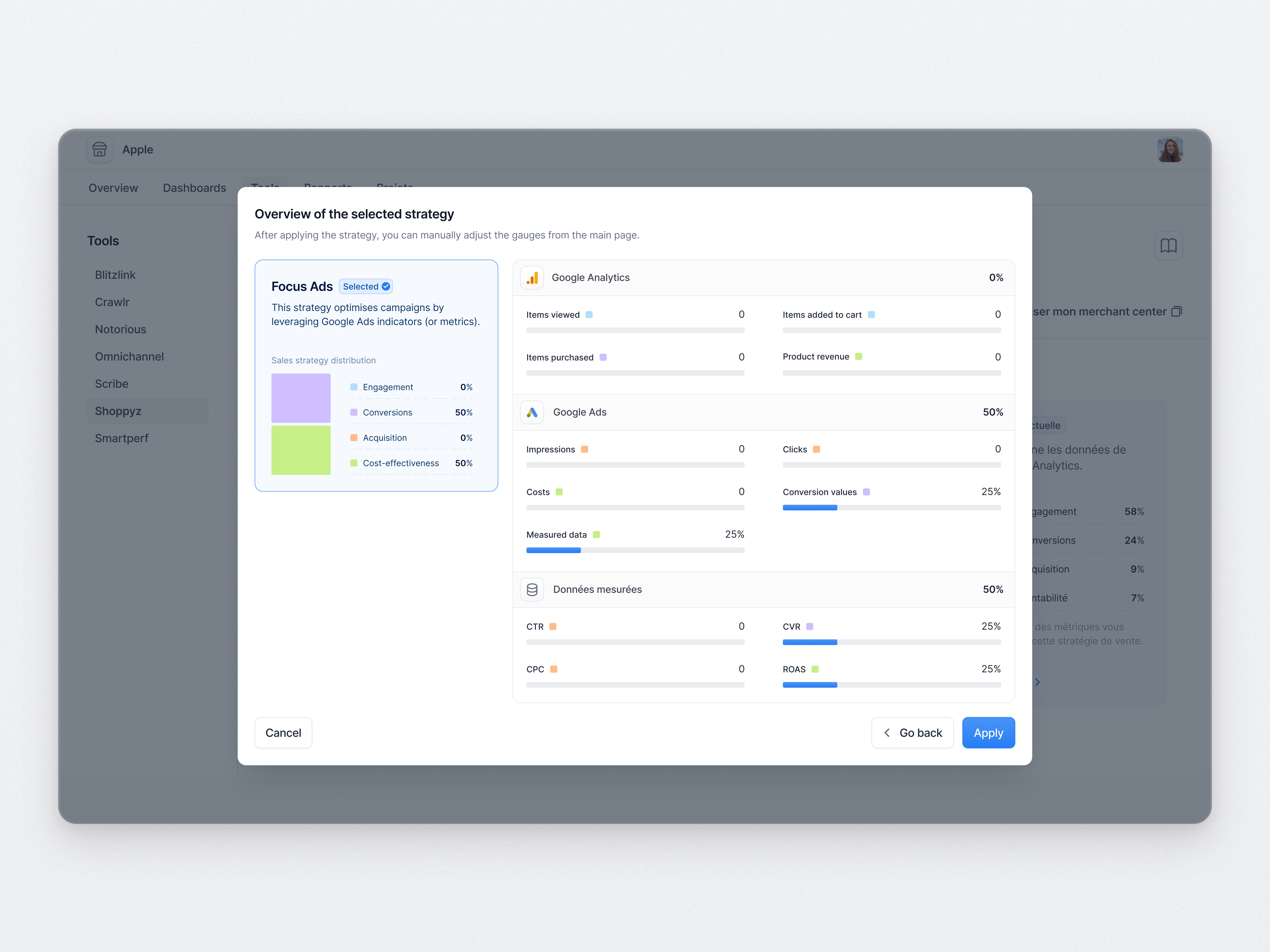Click the CVR progress bar
The width and height of the screenshot is (1270, 952).
click(892, 642)
